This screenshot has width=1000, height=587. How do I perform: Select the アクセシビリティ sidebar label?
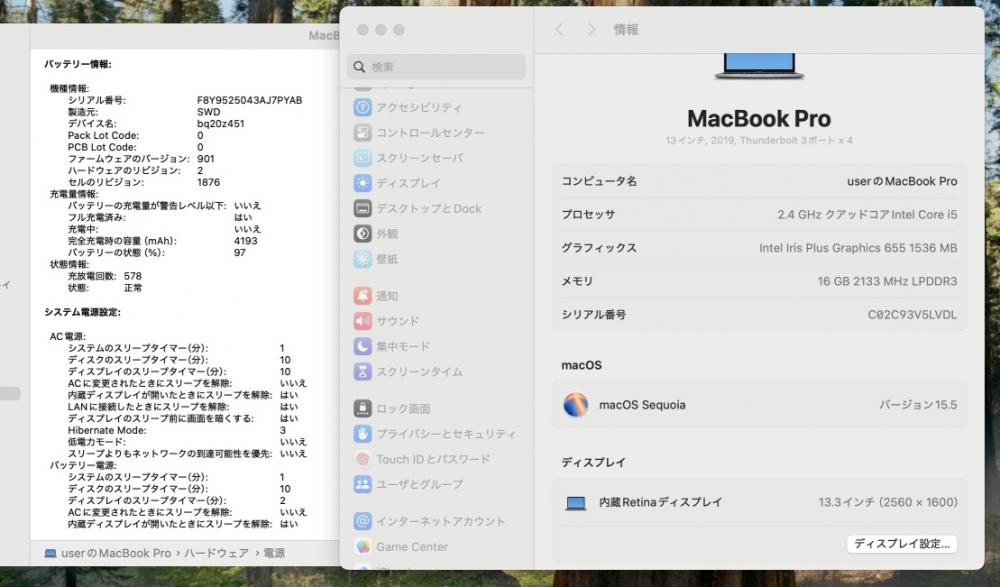pos(419,107)
